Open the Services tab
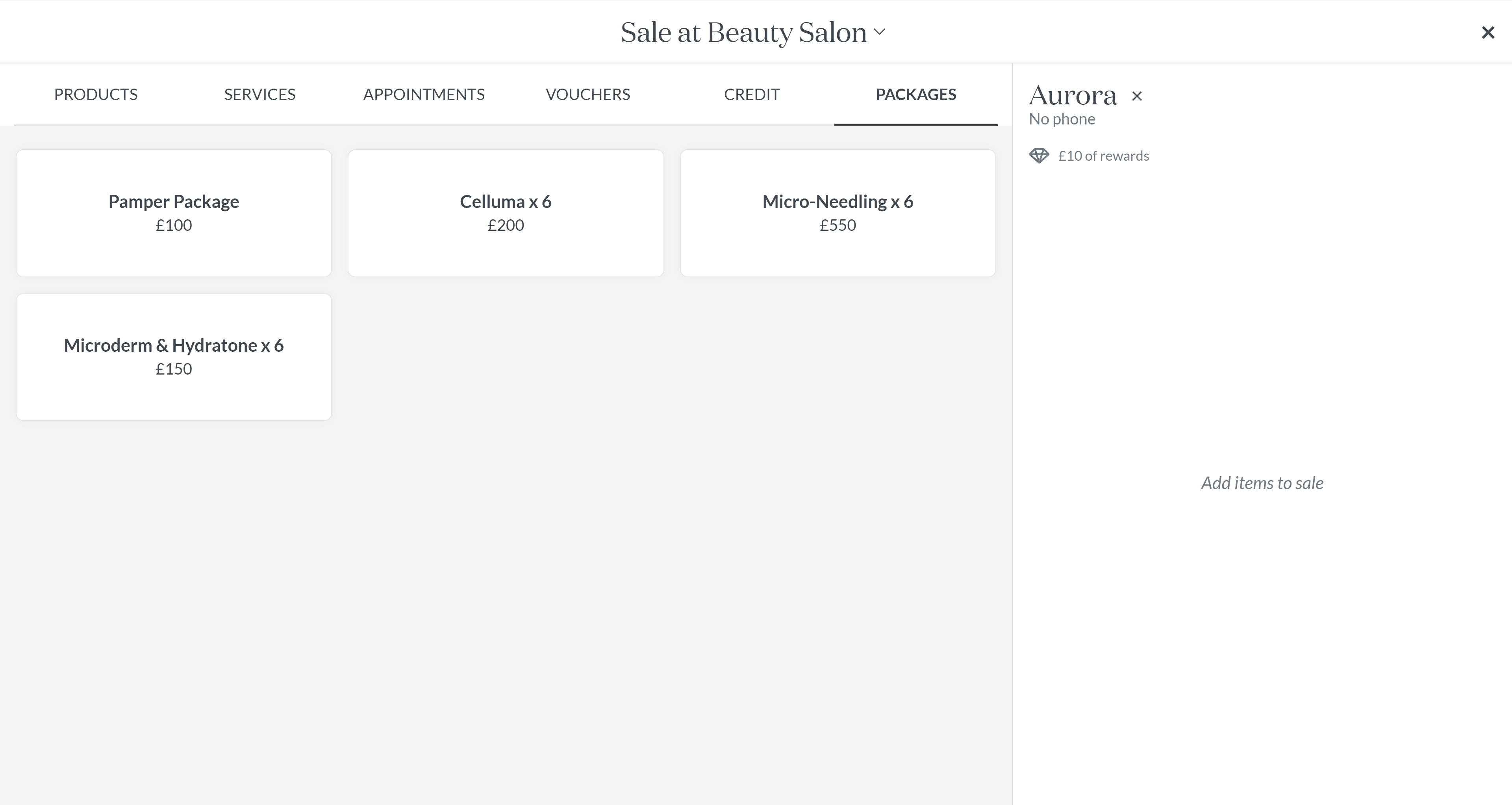The width and height of the screenshot is (1512, 805). [259, 95]
